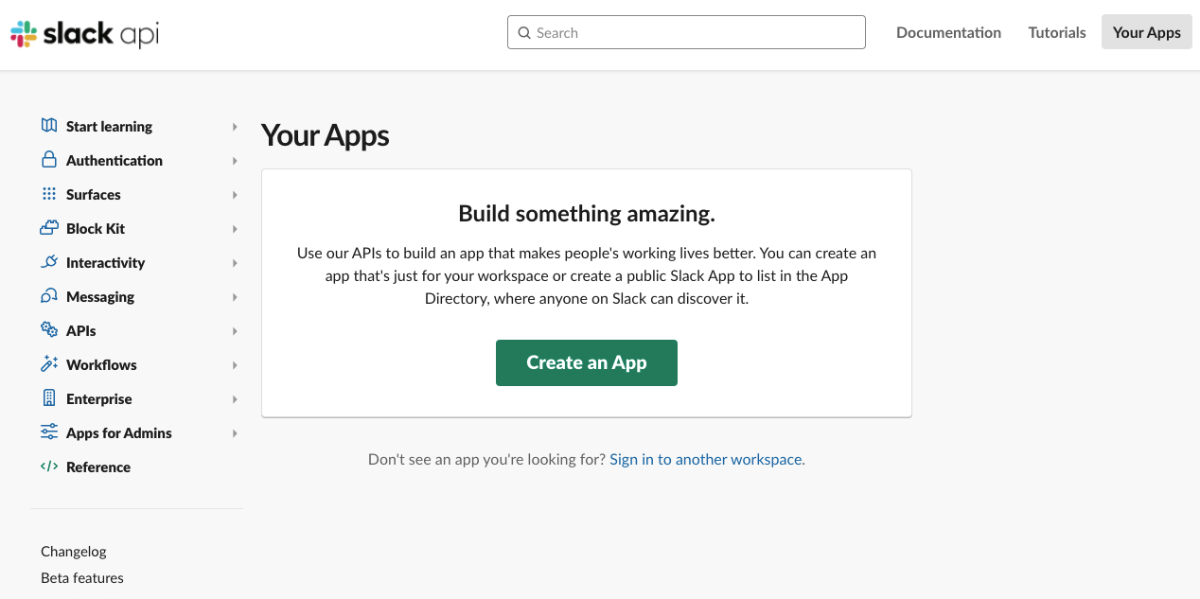Open the Reference sidebar item
Viewport: 1200px width, 599px height.
tap(98, 467)
